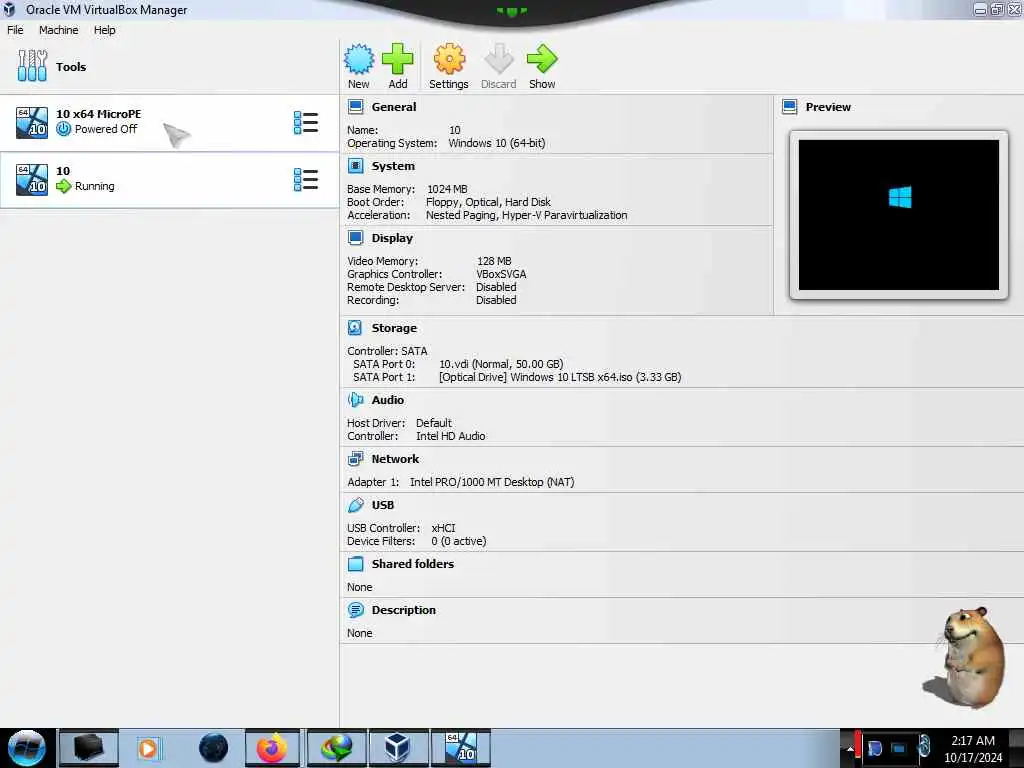
Task: Open the Windows Start orb
Action: [27, 748]
